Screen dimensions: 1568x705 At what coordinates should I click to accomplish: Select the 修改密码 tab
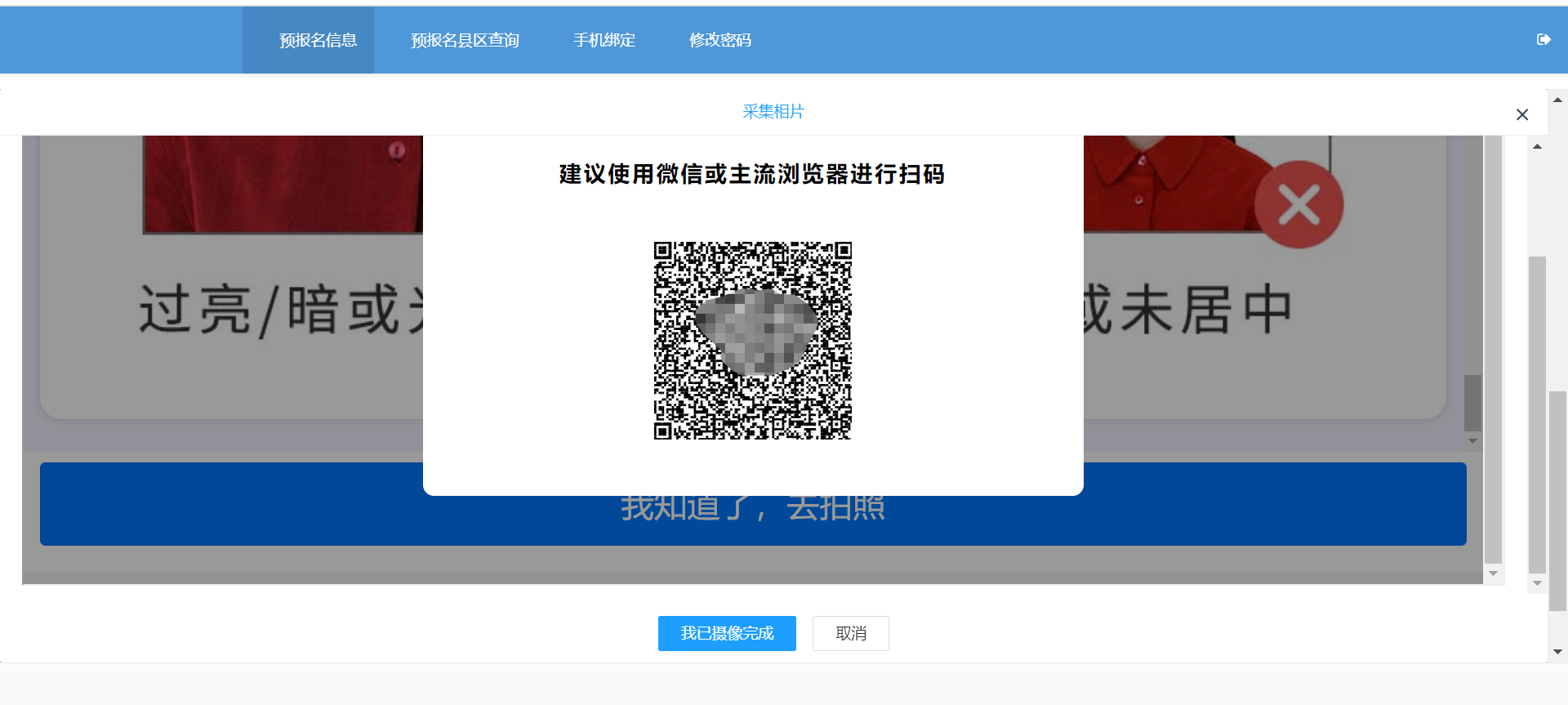(x=719, y=40)
